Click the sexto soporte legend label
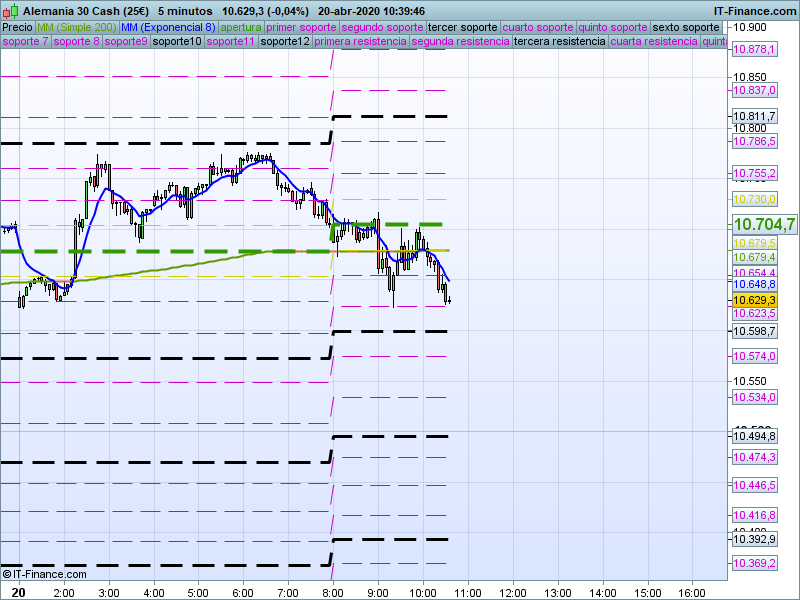This screenshot has height=600, width=800. [x=685, y=27]
